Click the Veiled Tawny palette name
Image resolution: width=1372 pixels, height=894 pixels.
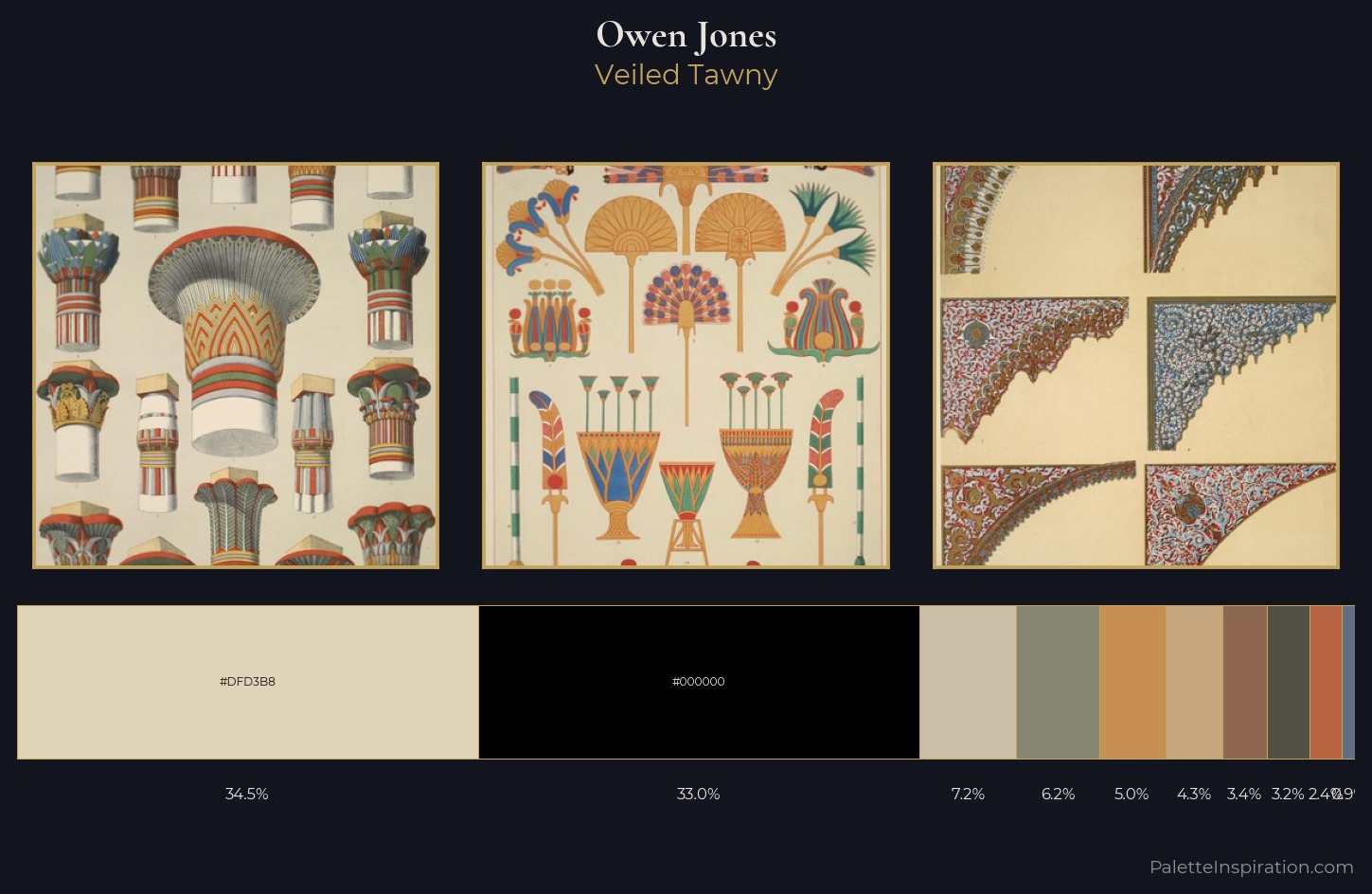(x=686, y=75)
